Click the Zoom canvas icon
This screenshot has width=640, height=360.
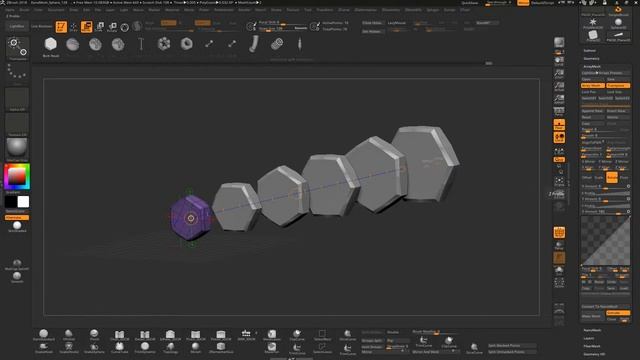(559, 74)
